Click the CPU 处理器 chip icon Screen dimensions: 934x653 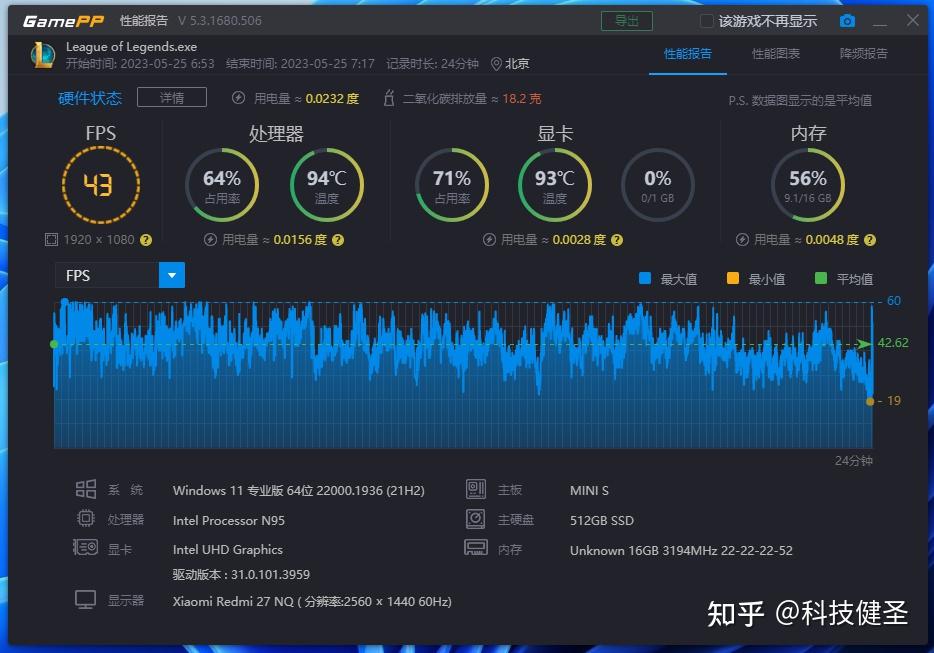click(x=86, y=518)
